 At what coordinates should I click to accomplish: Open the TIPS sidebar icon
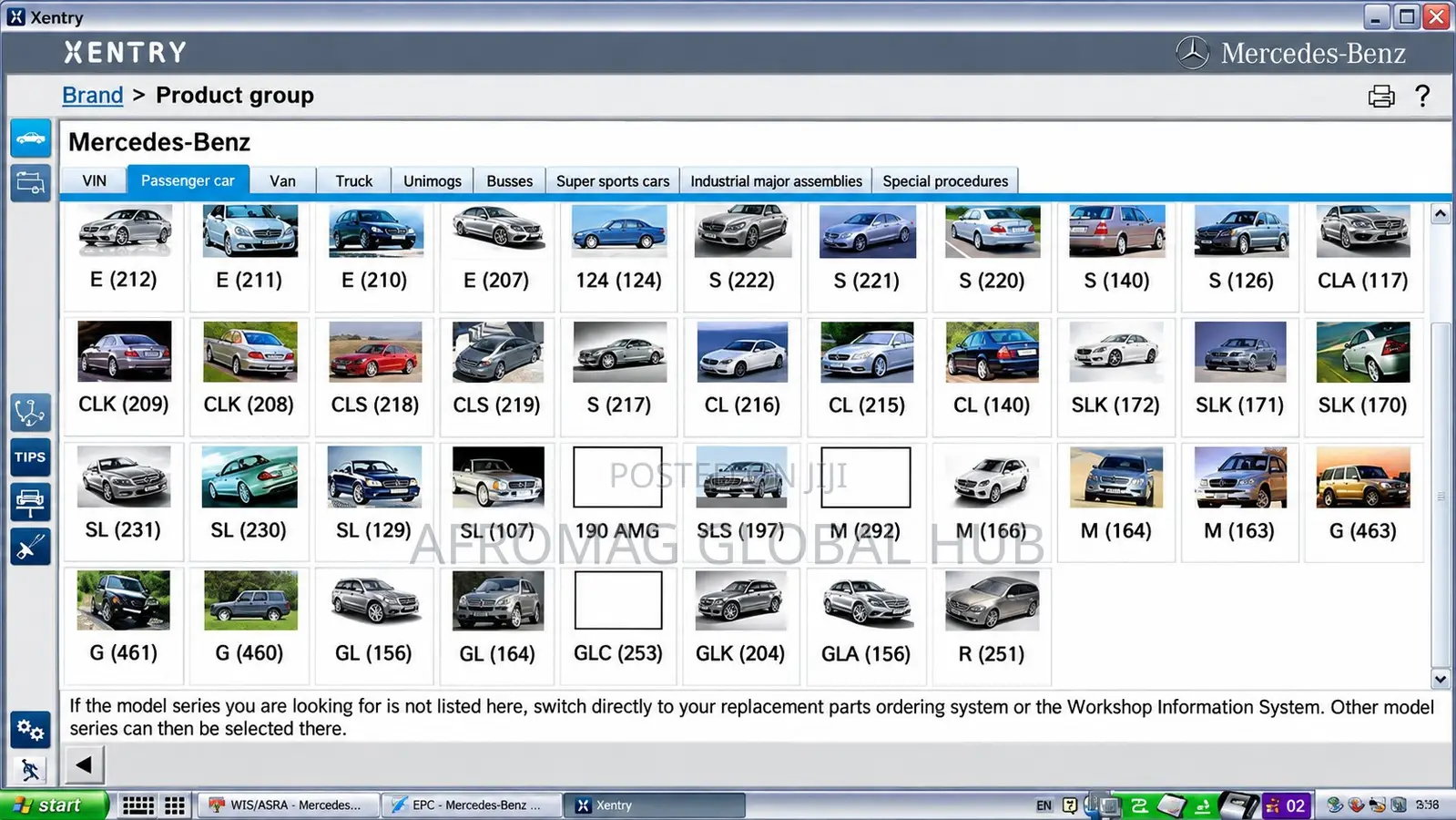30,457
